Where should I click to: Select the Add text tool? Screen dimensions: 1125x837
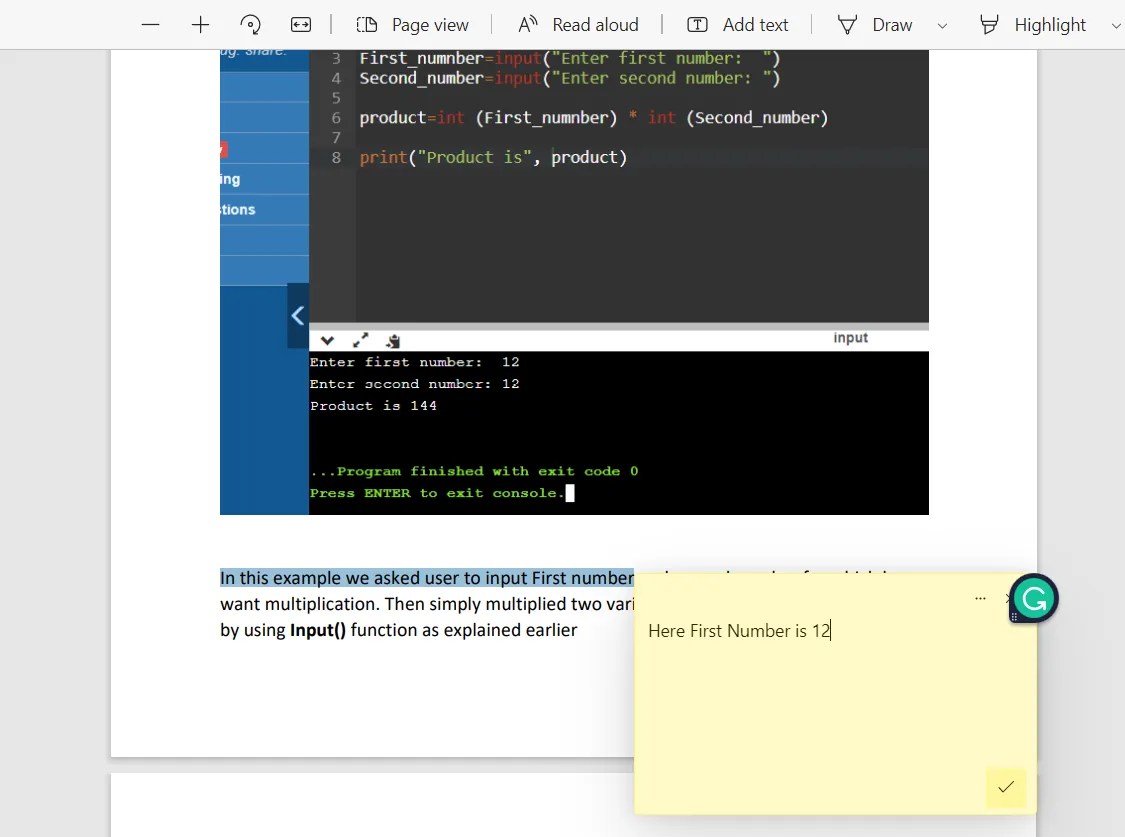click(738, 24)
